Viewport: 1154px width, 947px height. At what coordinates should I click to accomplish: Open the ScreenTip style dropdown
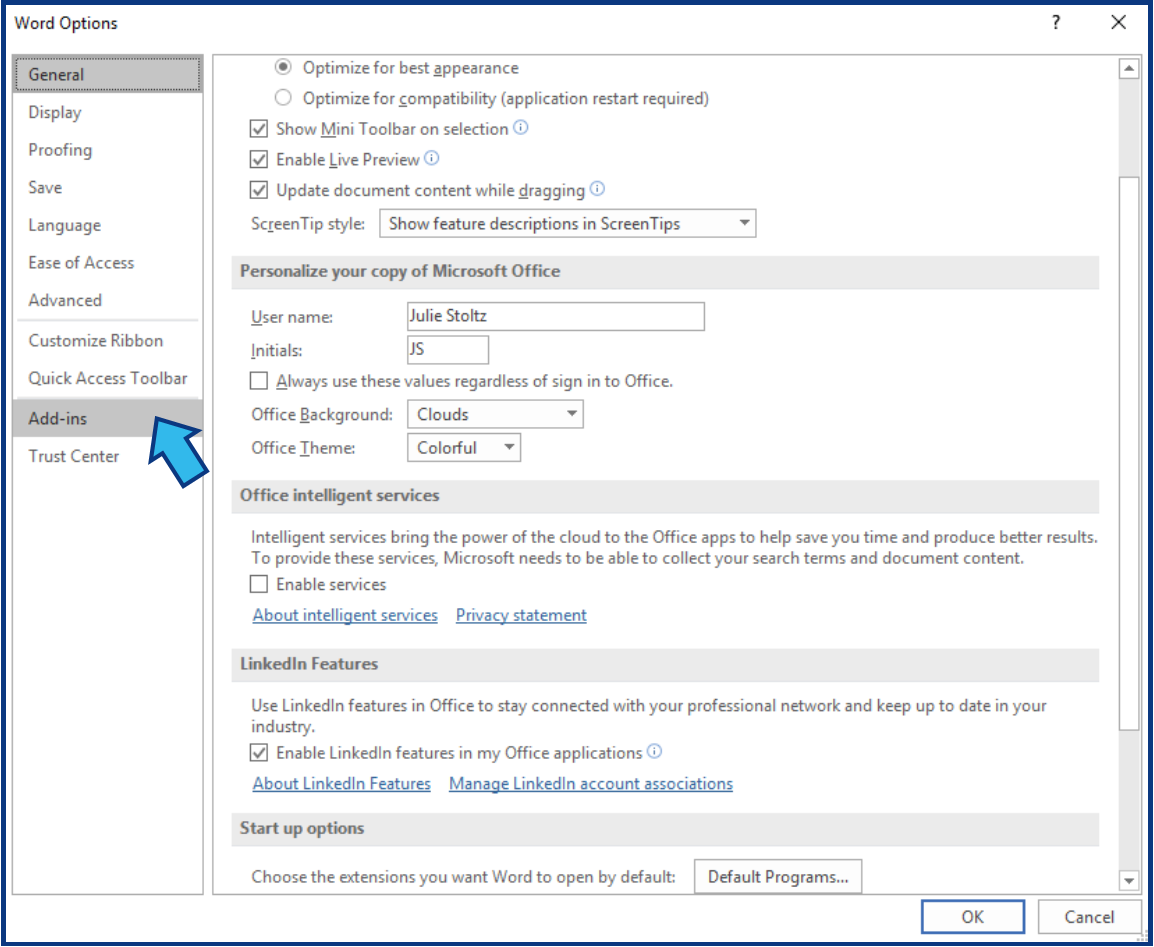tap(567, 224)
